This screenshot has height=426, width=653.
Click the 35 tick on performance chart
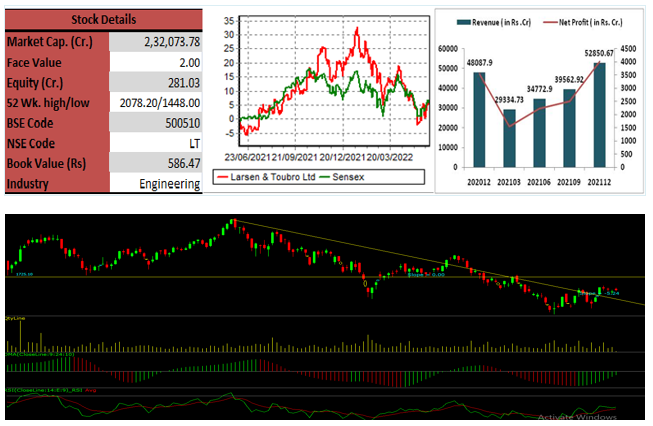(229, 21)
